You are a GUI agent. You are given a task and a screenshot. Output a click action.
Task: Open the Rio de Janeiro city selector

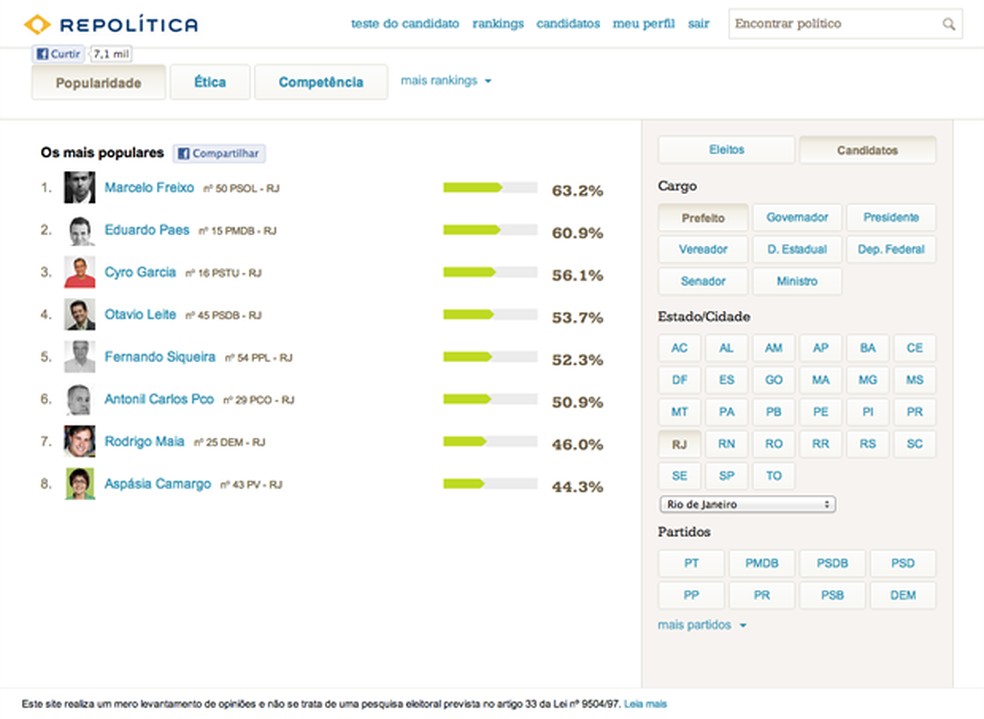pos(747,504)
